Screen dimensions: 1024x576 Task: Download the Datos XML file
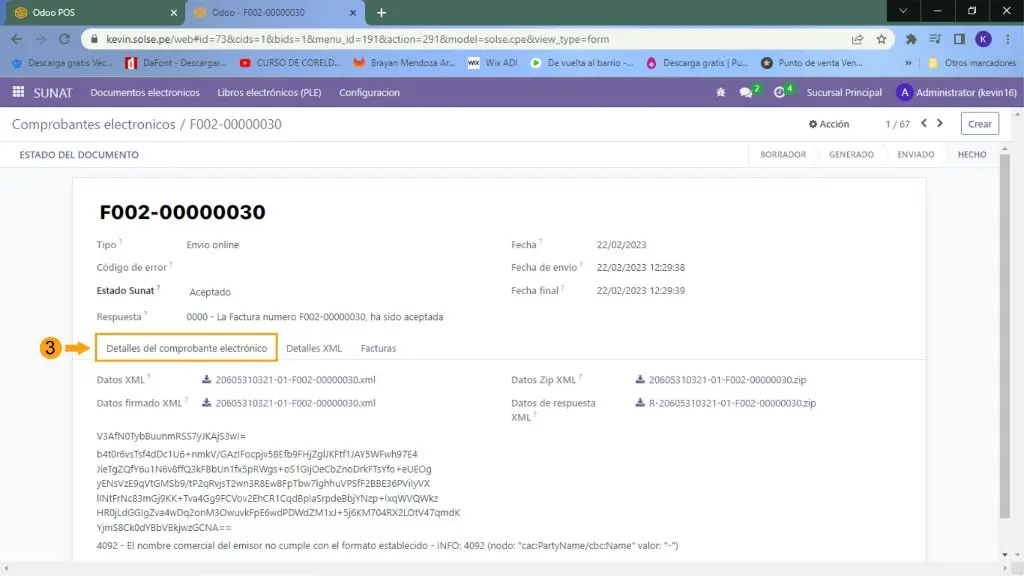coord(288,380)
